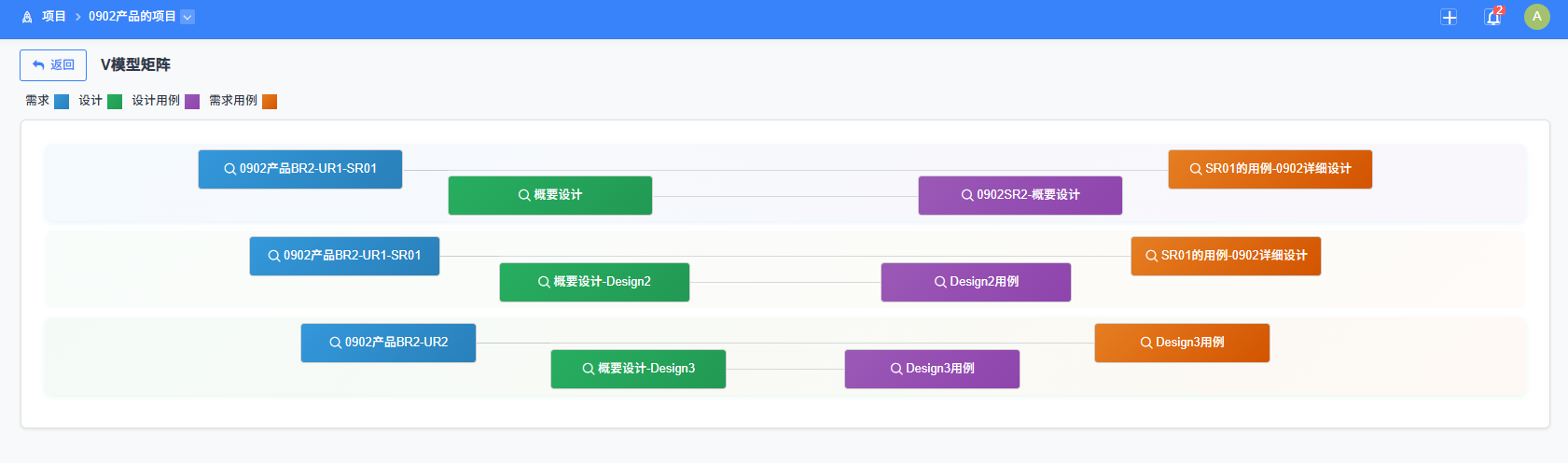
Task: Click the blue 需求 legend swatch
Action: [62, 102]
